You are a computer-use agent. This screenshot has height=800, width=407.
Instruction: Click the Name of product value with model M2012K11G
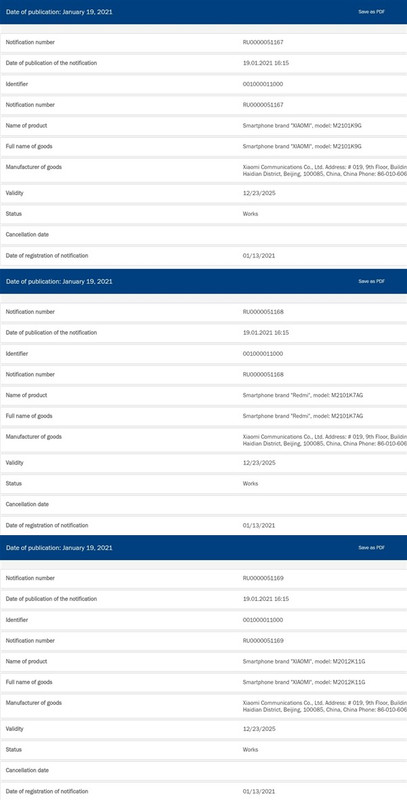(x=304, y=661)
